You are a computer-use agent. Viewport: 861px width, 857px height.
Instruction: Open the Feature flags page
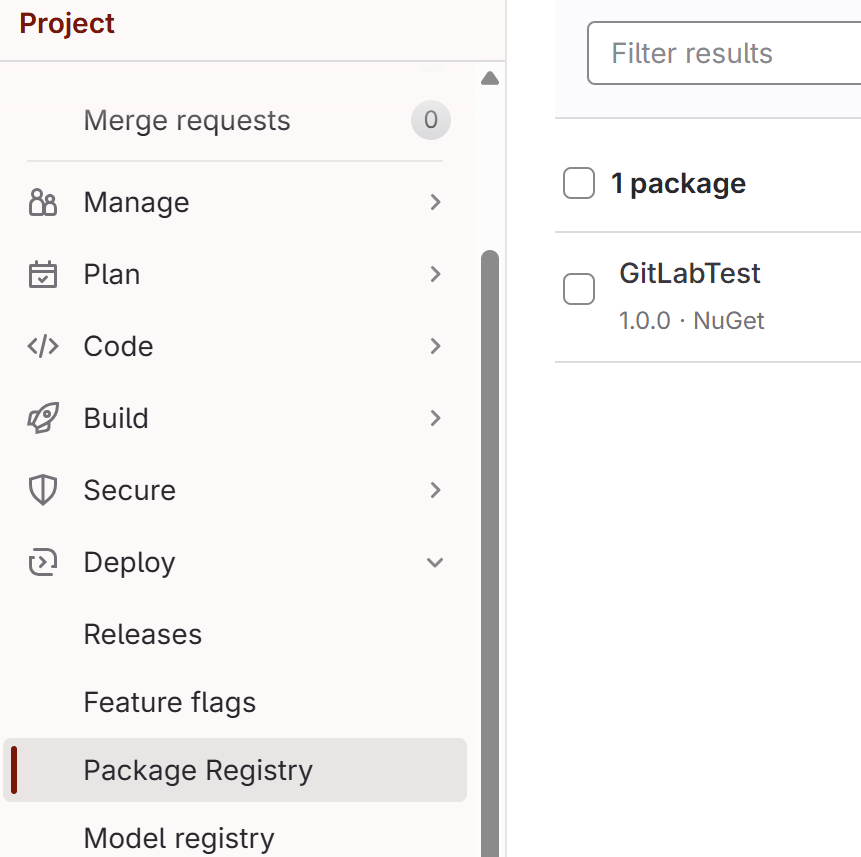169,701
